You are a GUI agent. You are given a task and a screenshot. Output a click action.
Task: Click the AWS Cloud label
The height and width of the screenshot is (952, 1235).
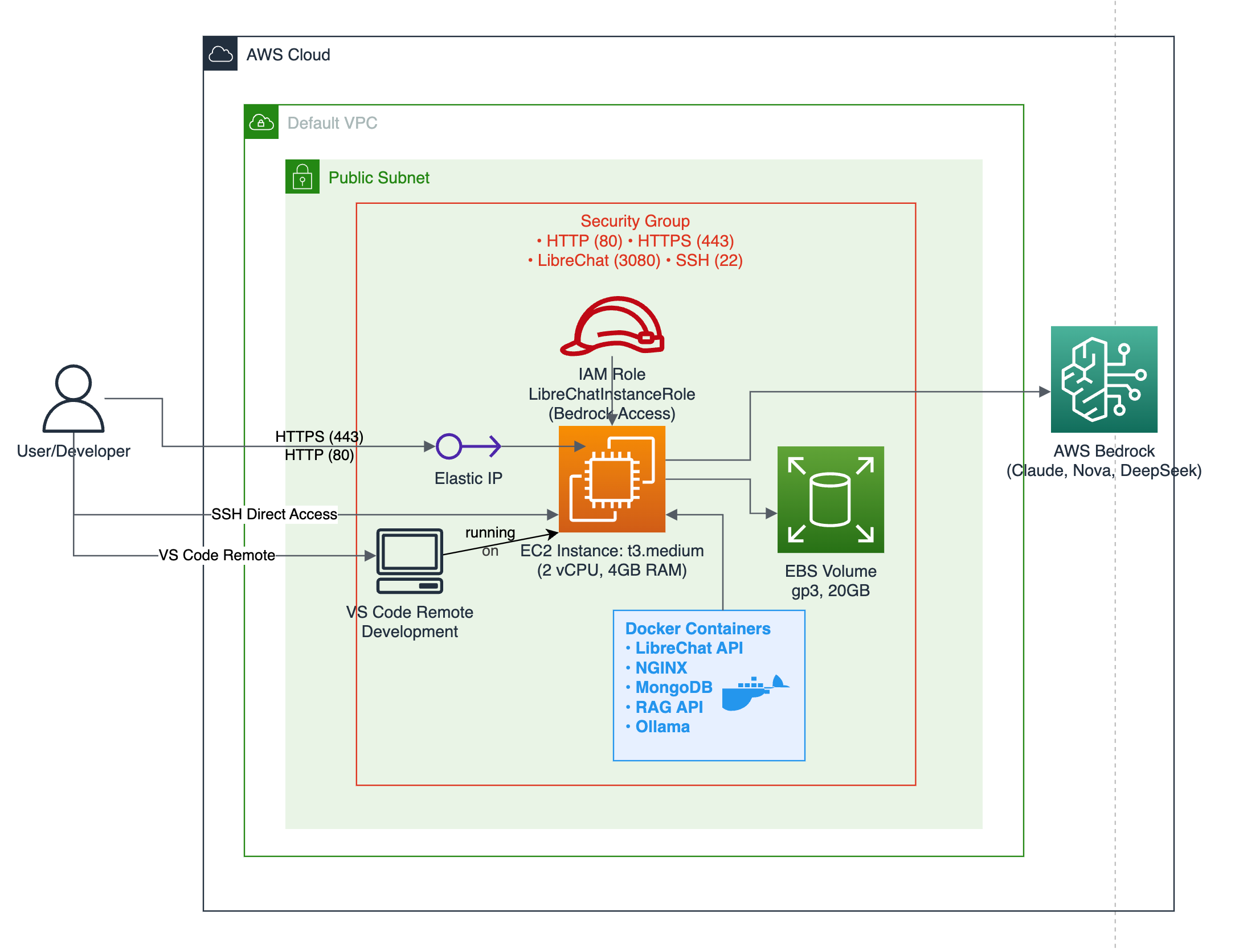(x=288, y=55)
